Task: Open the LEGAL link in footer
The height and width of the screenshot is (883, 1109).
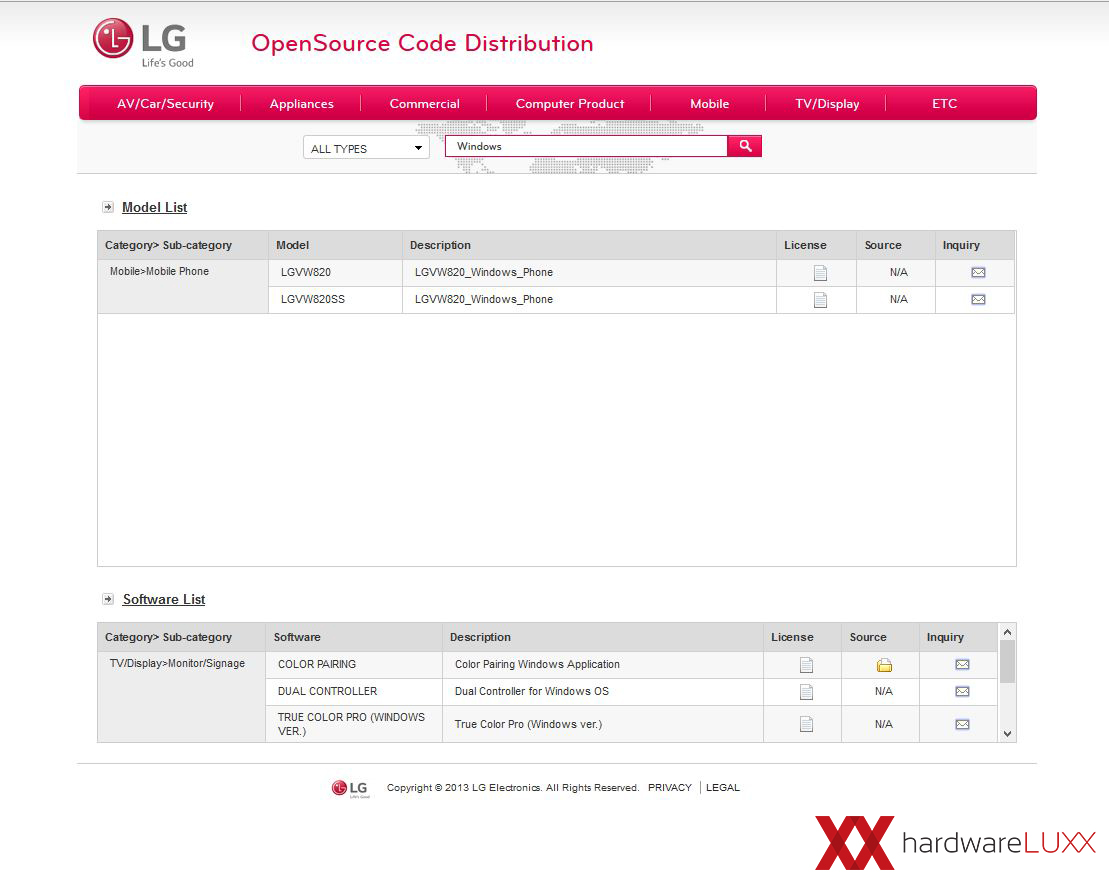Action: [x=723, y=787]
